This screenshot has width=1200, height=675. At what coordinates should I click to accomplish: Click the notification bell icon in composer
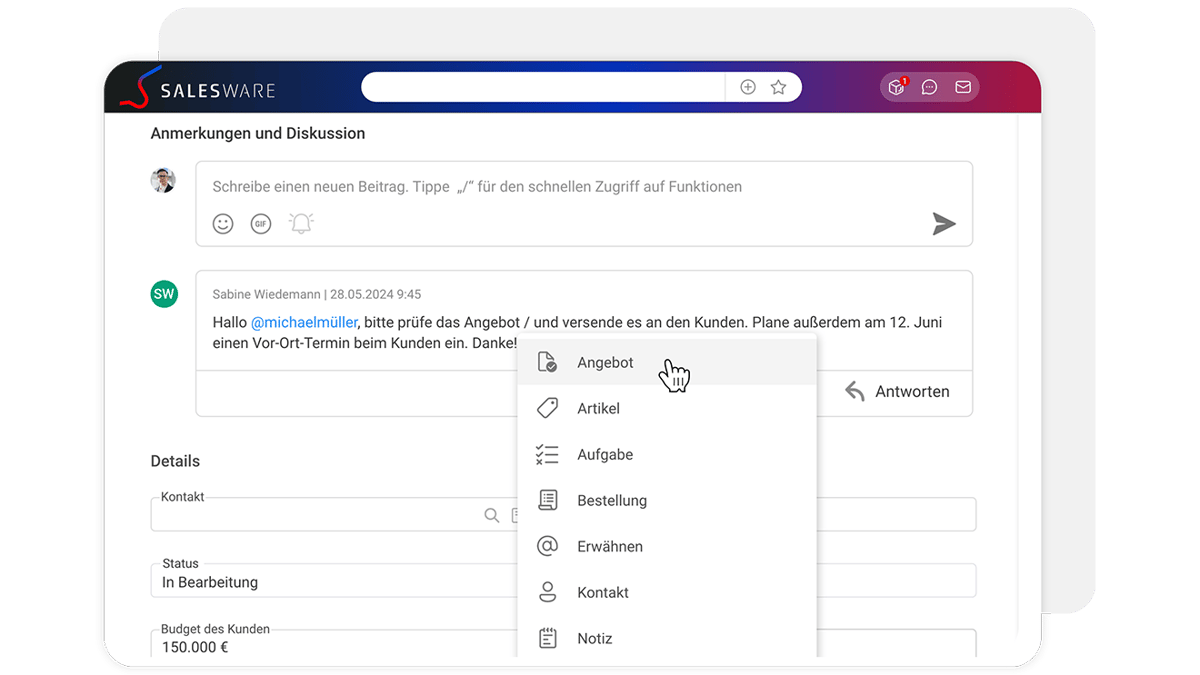301,224
